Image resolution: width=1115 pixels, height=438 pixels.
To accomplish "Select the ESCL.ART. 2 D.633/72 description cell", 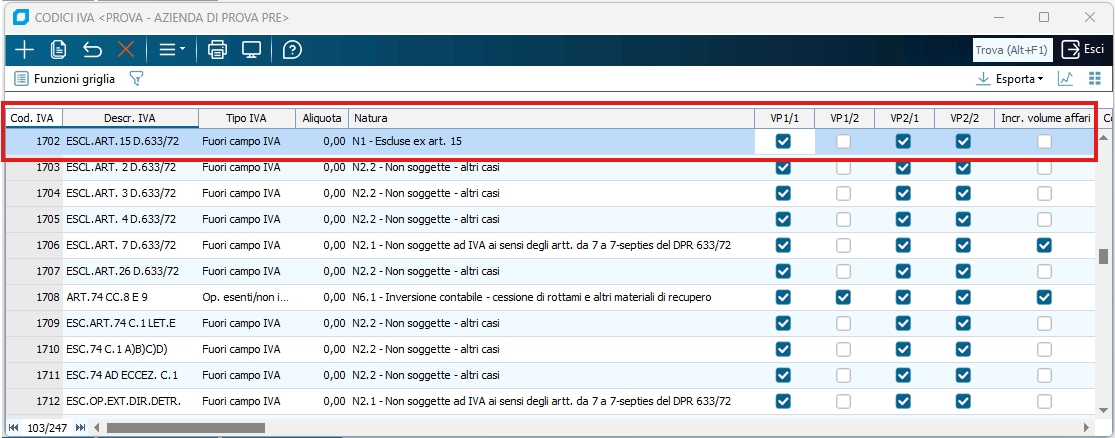I will (131, 168).
